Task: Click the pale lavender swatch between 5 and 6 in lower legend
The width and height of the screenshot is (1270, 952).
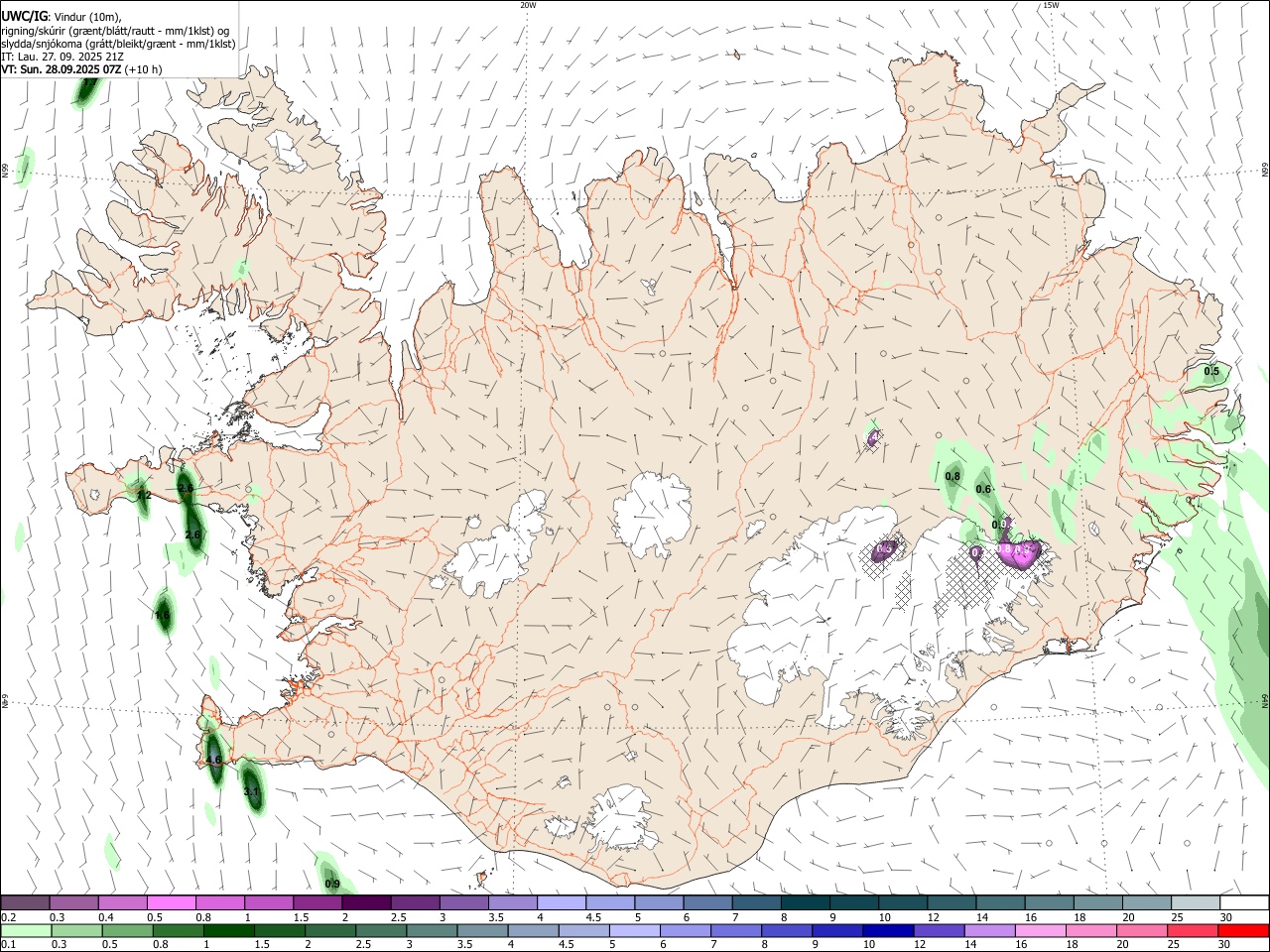Action: tap(635, 931)
